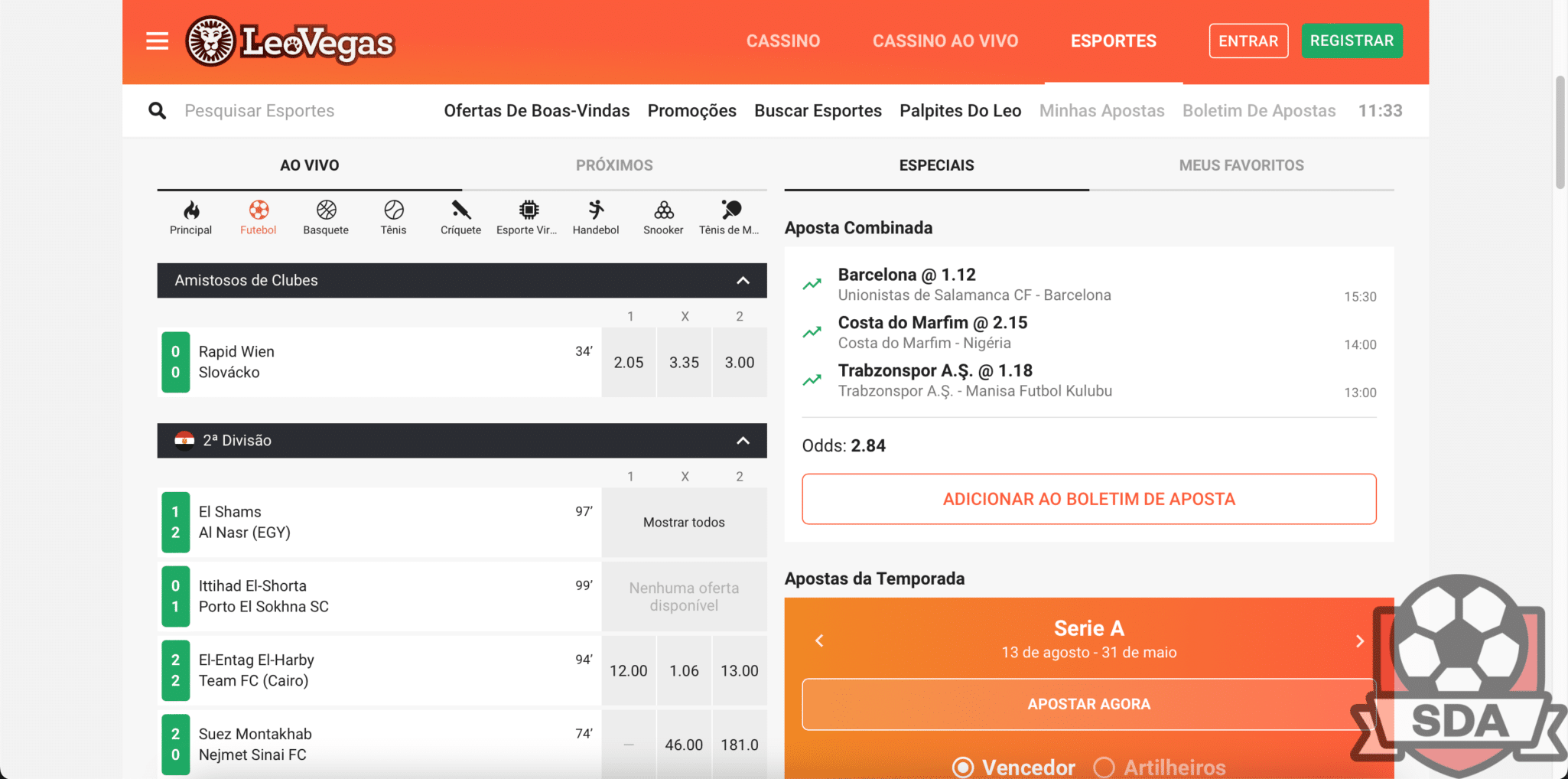Click trend icon beside Trabzonspor A.Ş.
The image size is (1568, 779).
(812, 380)
